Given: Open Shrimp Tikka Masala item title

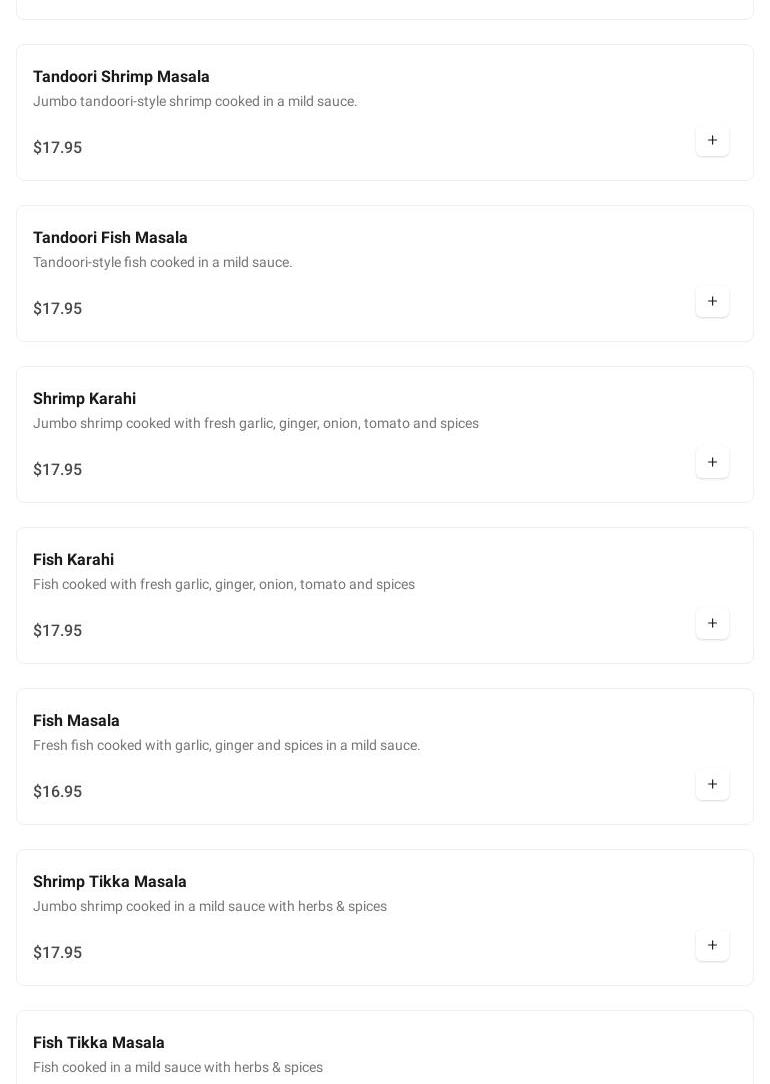Looking at the screenshot, I should [110, 882].
